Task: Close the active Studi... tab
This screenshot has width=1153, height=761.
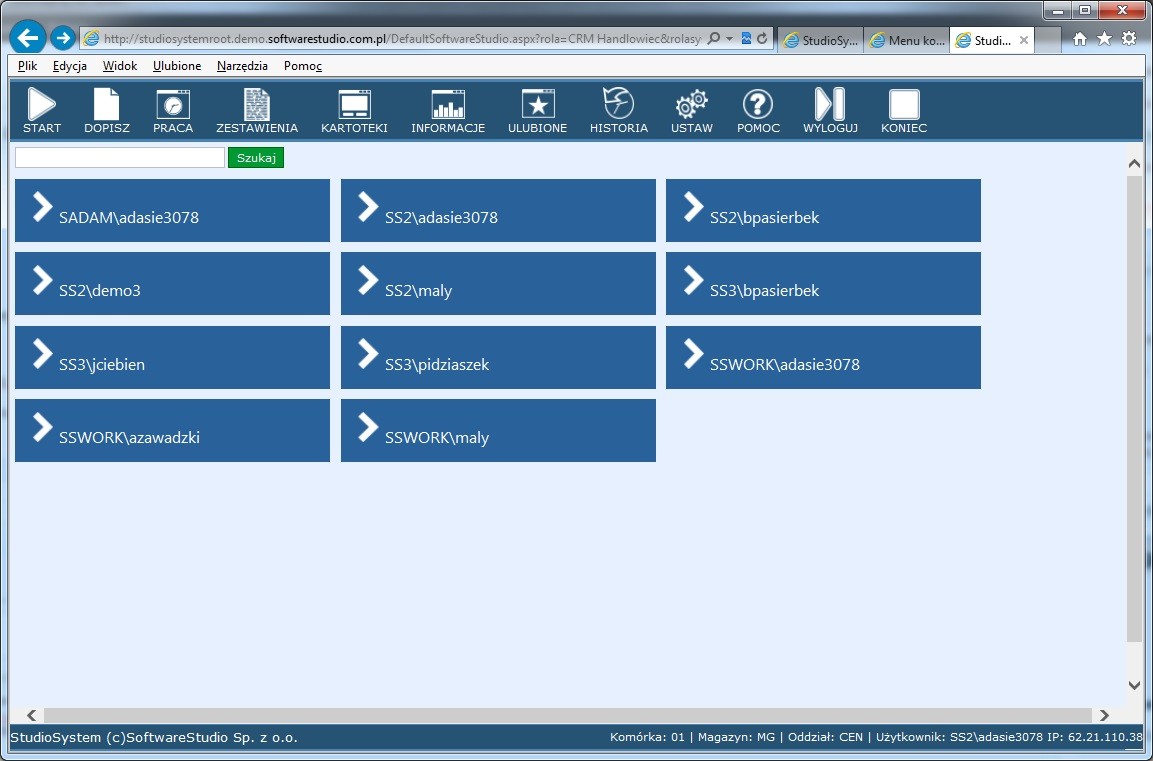Action: click(1024, 40)
